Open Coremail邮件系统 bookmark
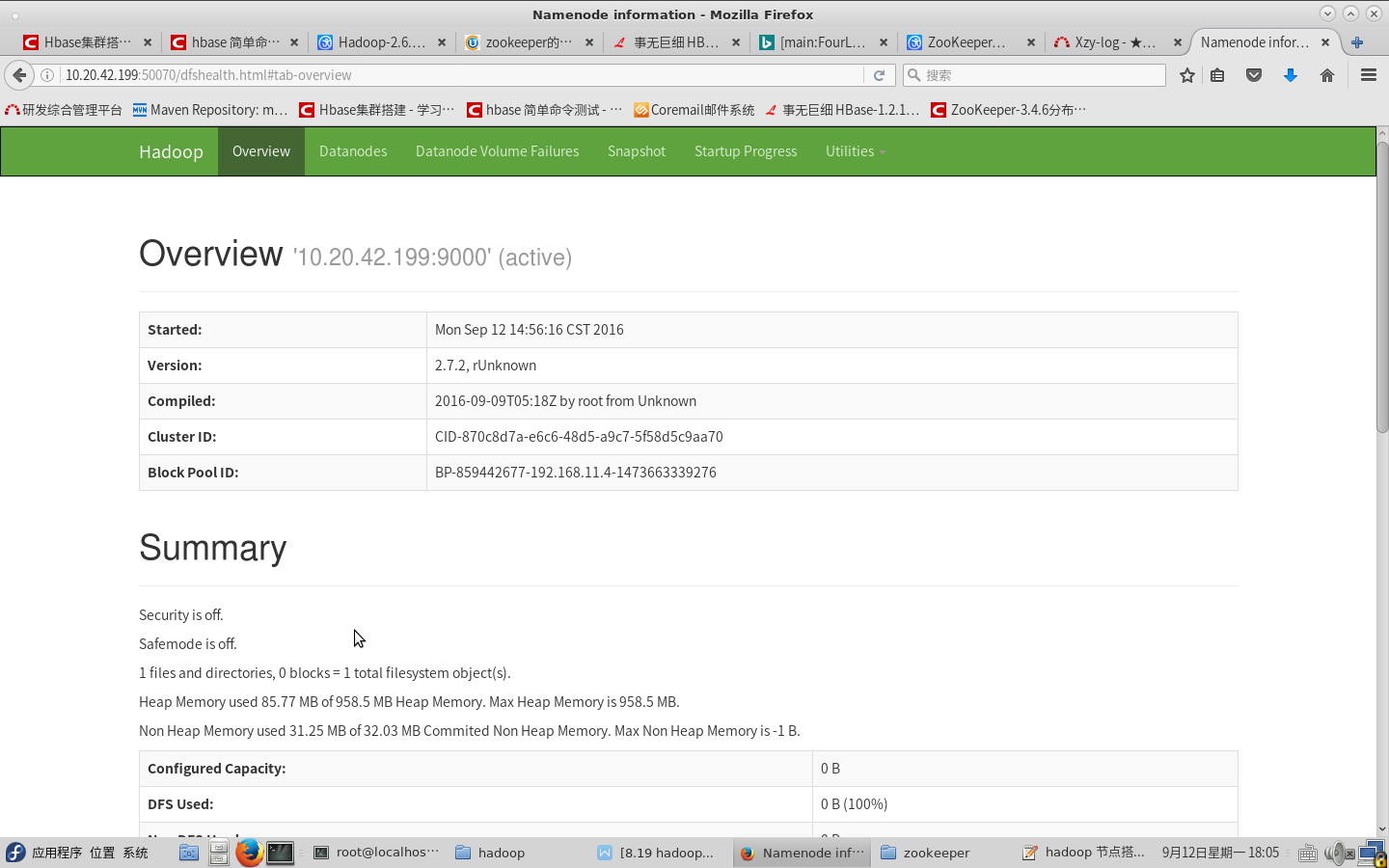Viewport: 1389px width, 868px height. click(694, 110)
